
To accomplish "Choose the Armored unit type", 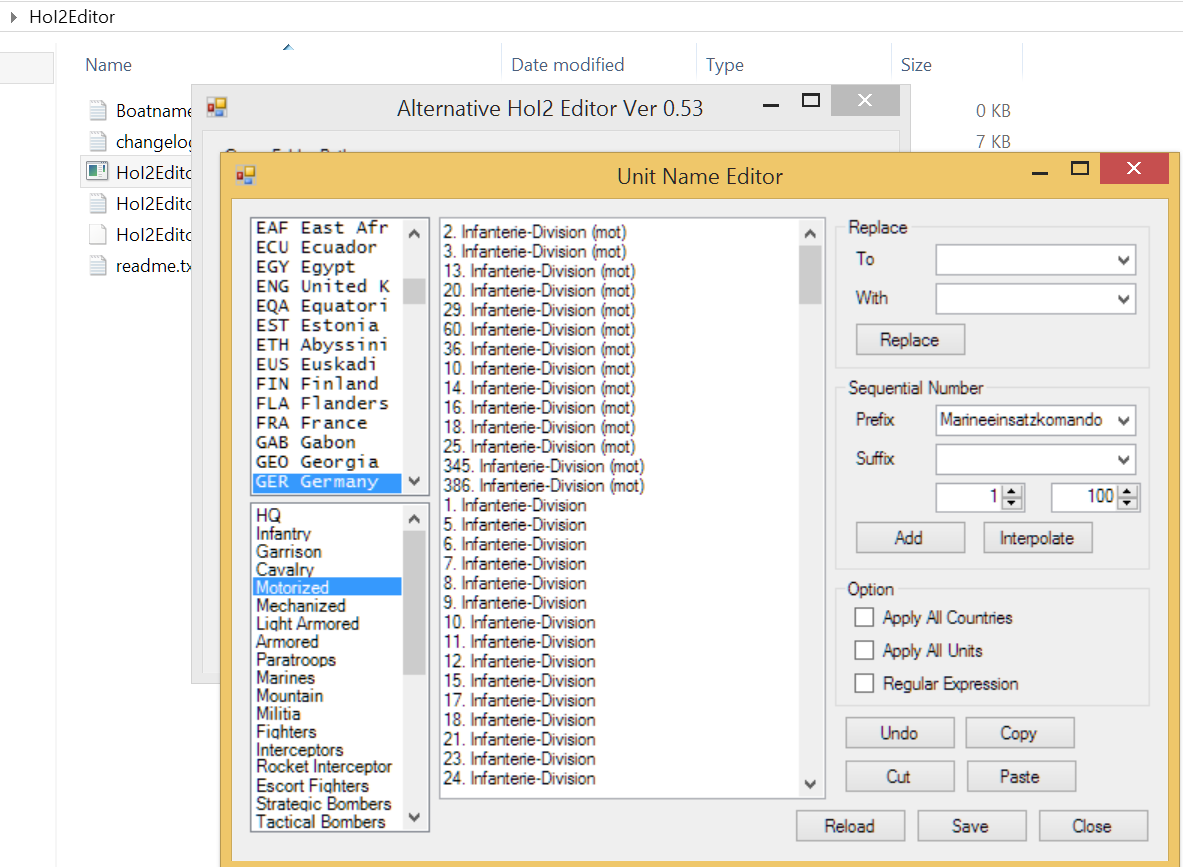I will (x=327, y=641).
